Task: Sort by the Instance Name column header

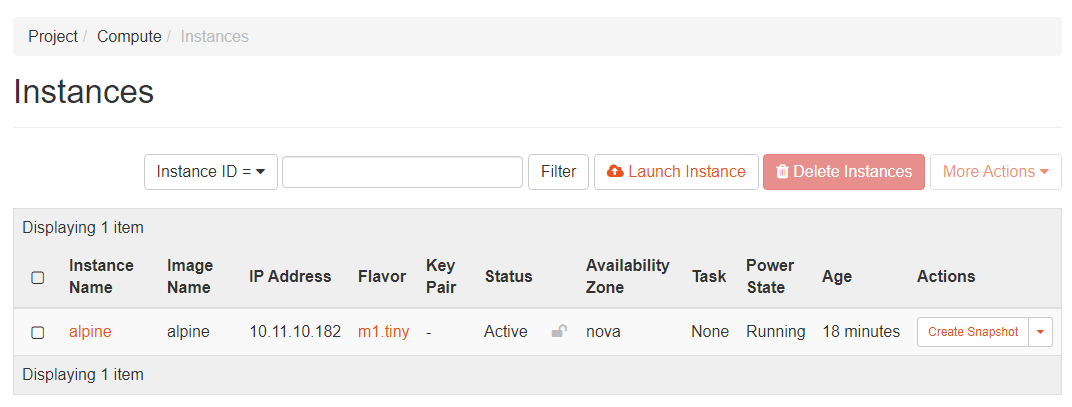Action: pos(101,276)
